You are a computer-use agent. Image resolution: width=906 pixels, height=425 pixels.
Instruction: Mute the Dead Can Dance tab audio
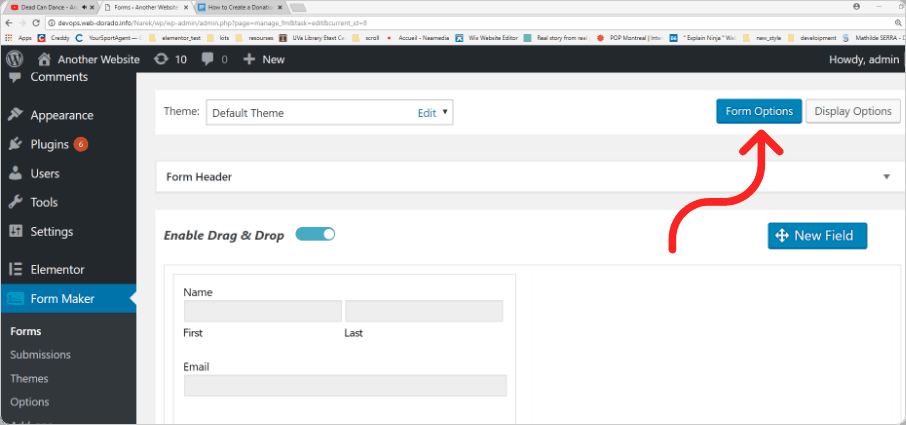(x=85, y=8)
